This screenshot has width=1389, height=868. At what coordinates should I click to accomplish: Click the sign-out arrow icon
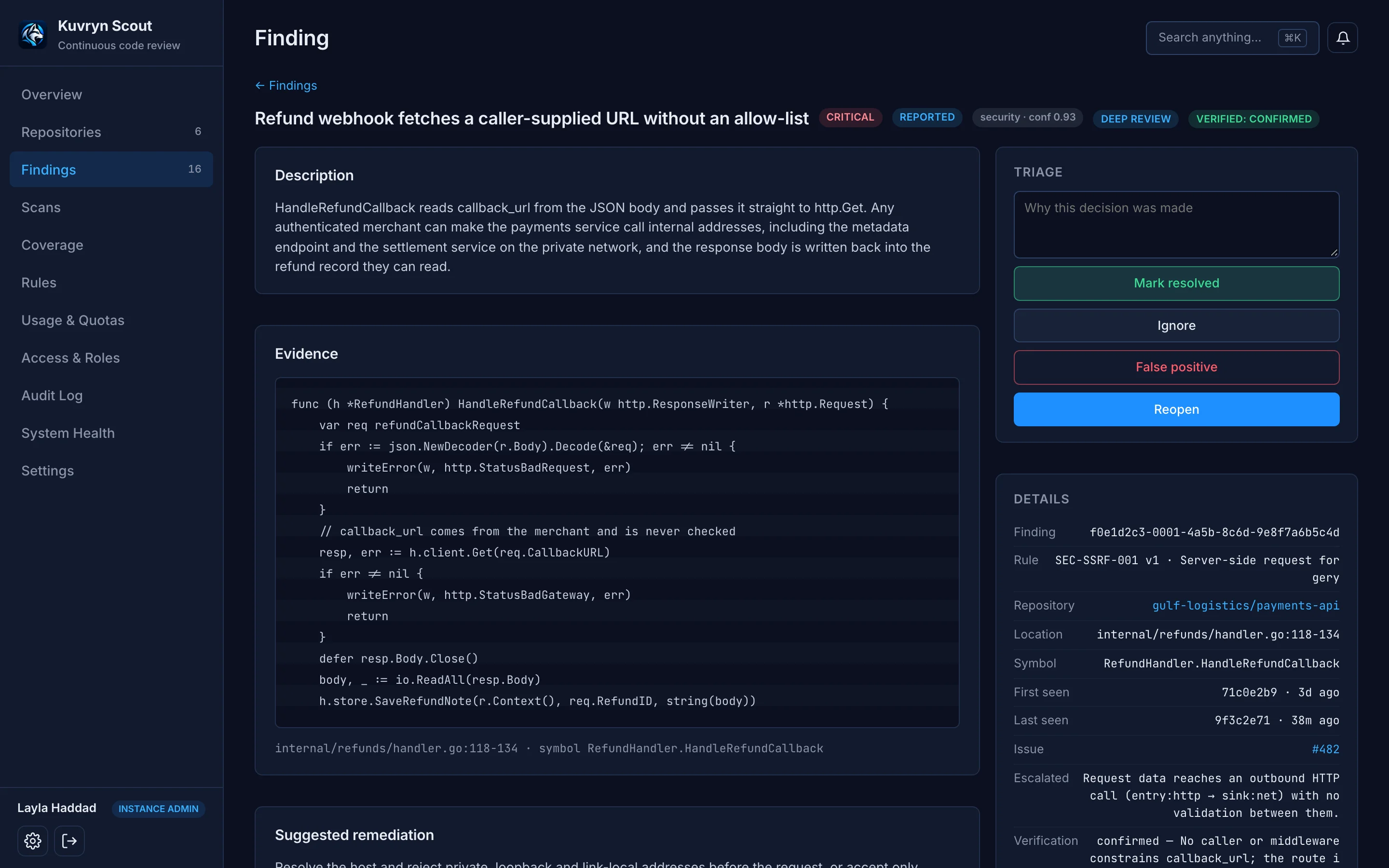coord(69,841)
